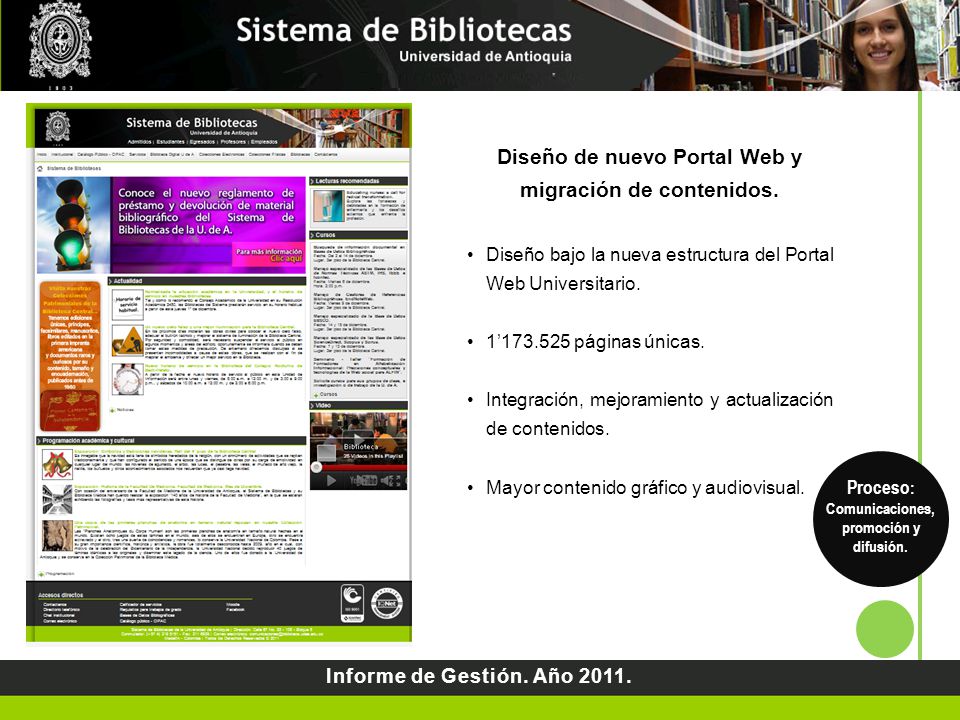Screen dimensions: 960x720
Task: Click 'Para más información Clic aquí' banner button
Action: coord(269,255)
